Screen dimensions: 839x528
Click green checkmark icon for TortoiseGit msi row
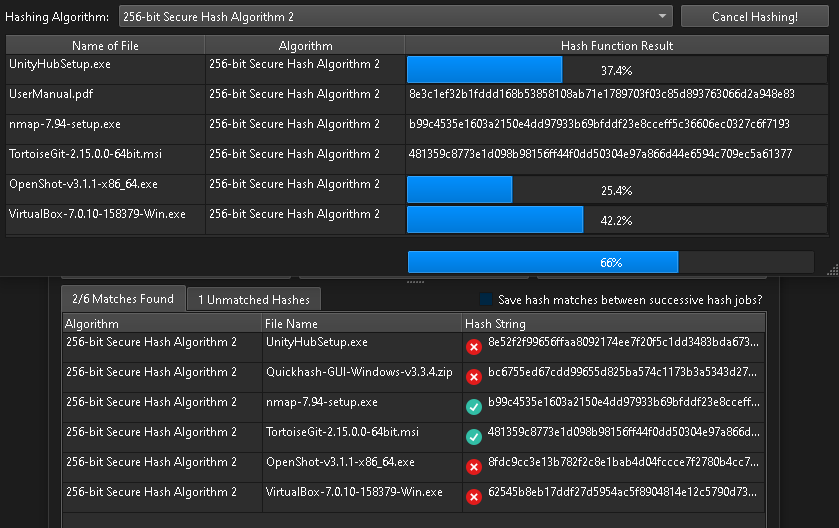[x=474, y=437]
